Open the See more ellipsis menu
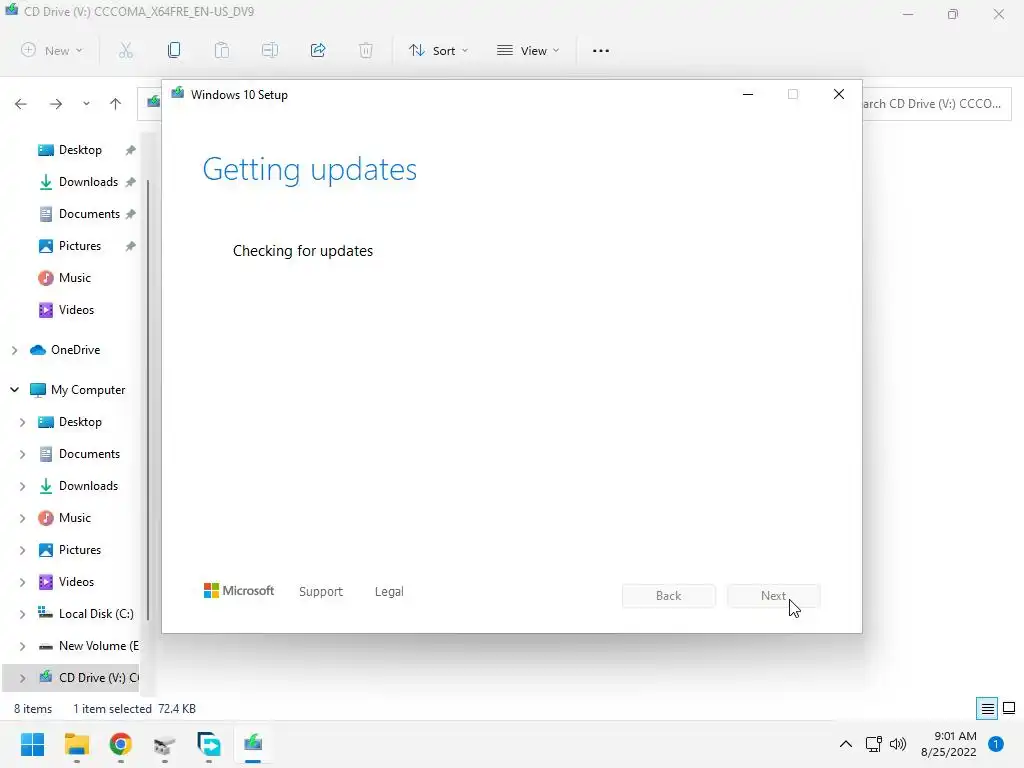Image resolution: width=1024 pixels, height=768 pixels. click(x=601, y=50)
